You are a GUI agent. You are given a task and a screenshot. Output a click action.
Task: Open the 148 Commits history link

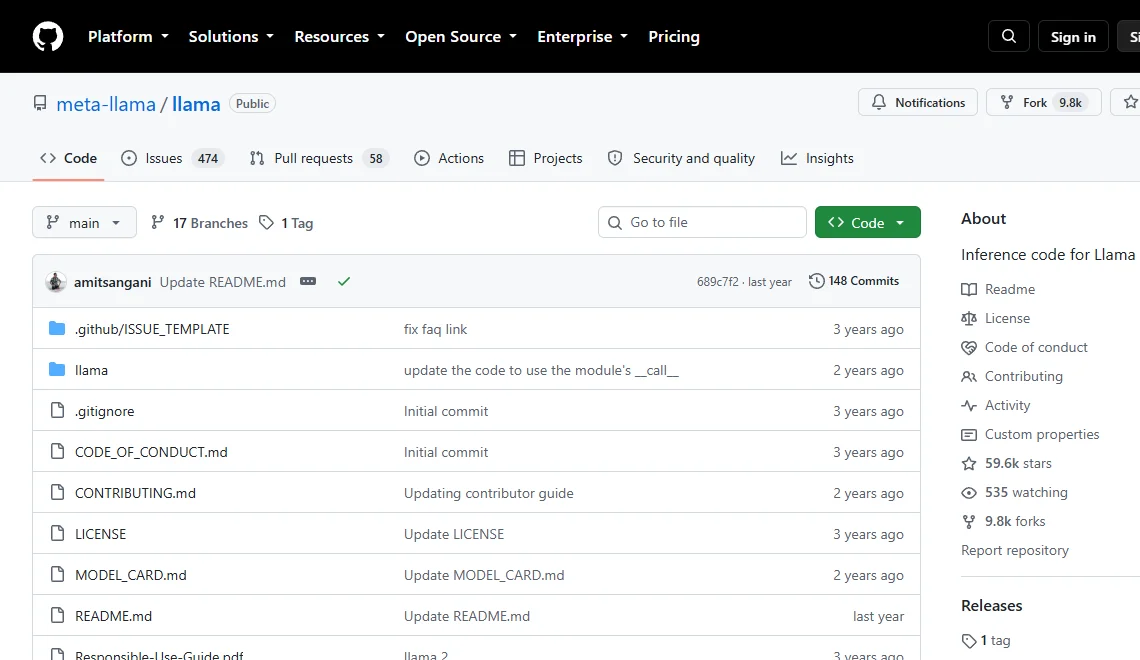tap(854, 281)
